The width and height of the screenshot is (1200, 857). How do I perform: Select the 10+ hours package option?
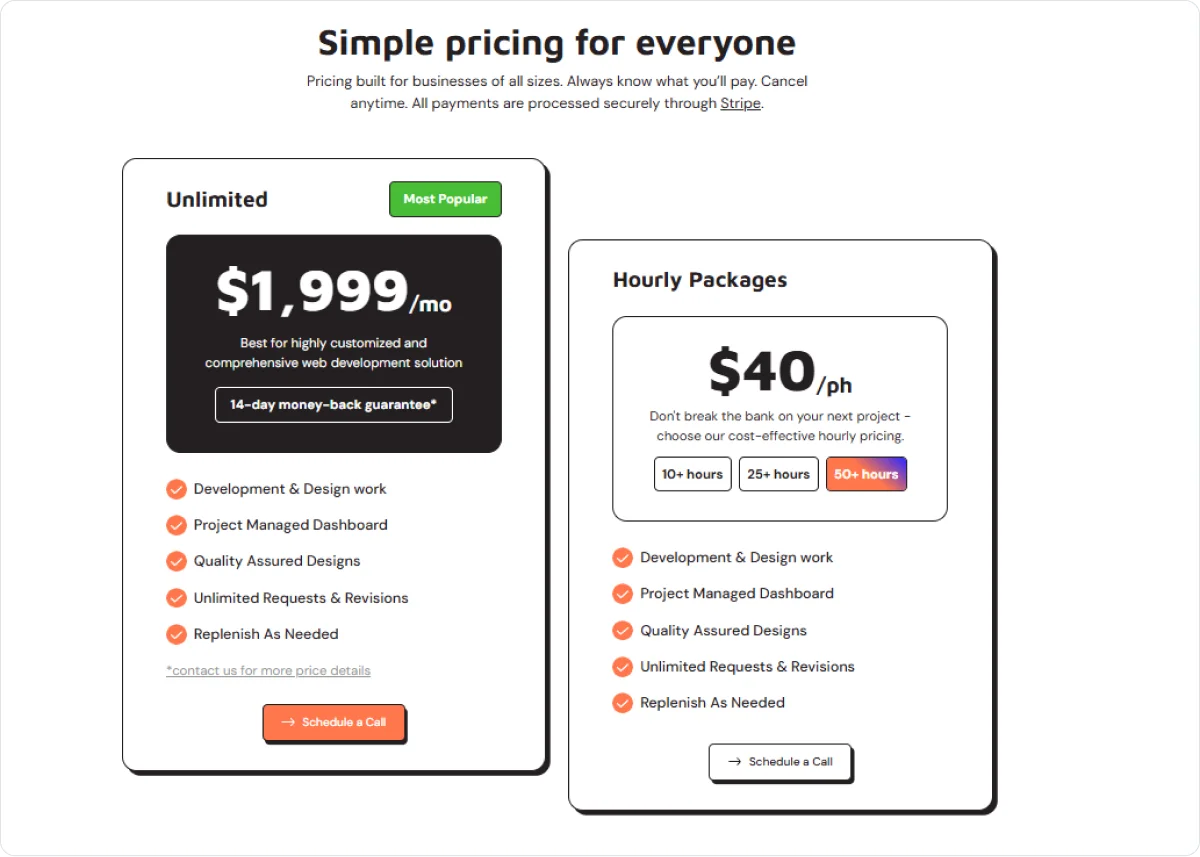coord(693,474)
